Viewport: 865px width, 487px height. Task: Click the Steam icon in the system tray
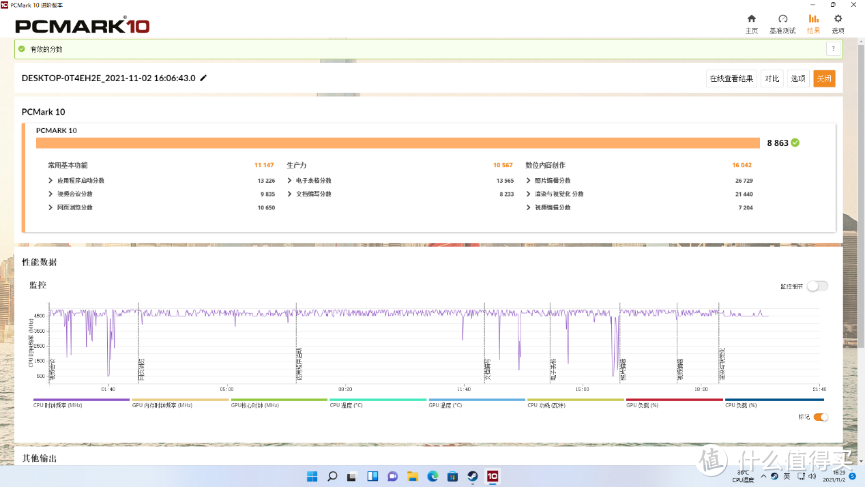pos(775,476)
